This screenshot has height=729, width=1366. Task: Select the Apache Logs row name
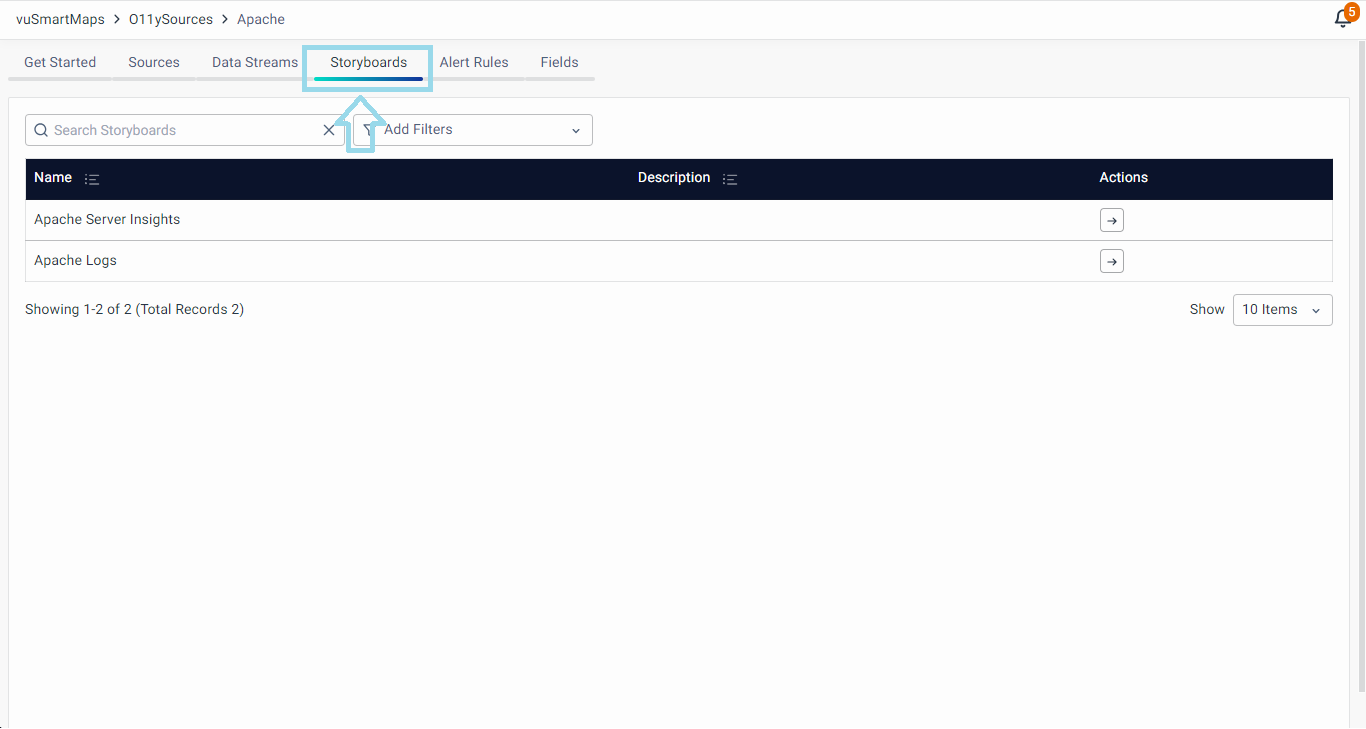pos(75,261)
